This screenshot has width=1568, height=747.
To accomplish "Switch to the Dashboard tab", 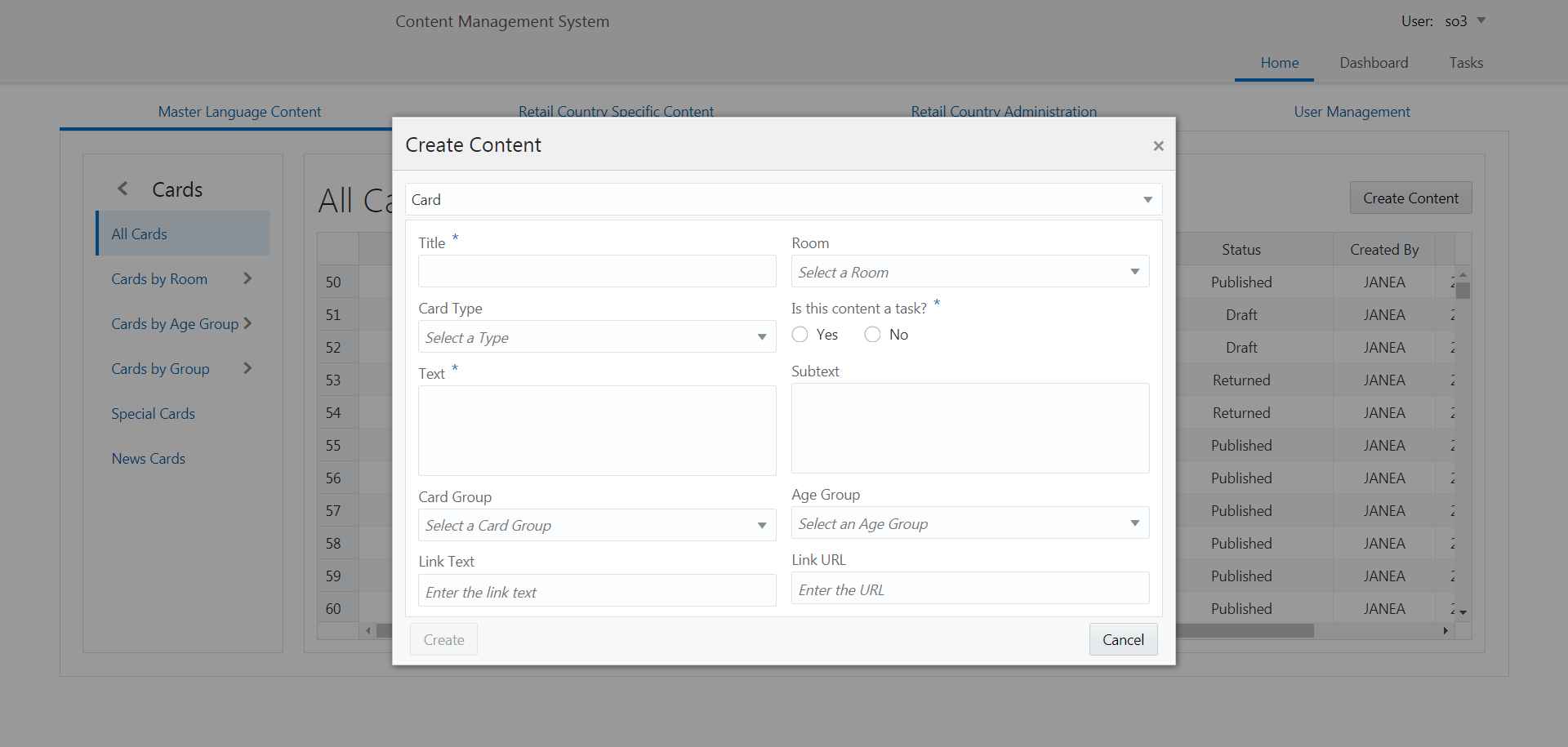I will click(x=1374, y=63).
